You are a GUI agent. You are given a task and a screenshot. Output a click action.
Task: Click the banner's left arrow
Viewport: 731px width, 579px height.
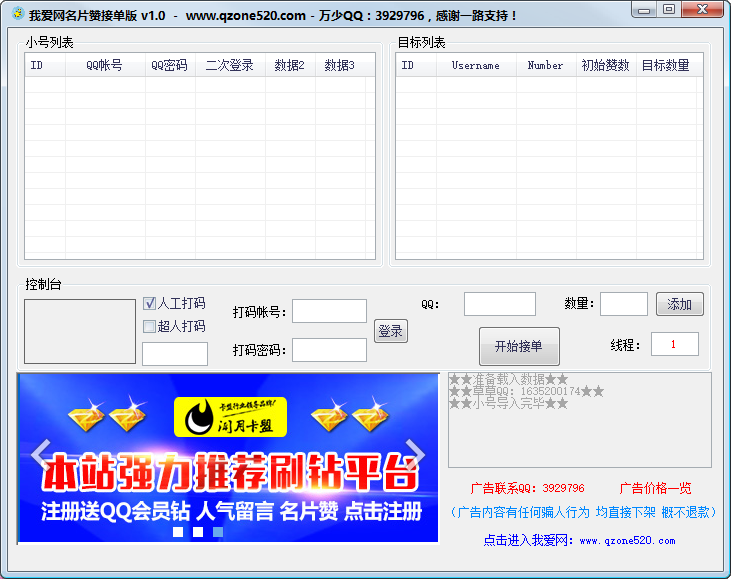(x=40, y=456)
